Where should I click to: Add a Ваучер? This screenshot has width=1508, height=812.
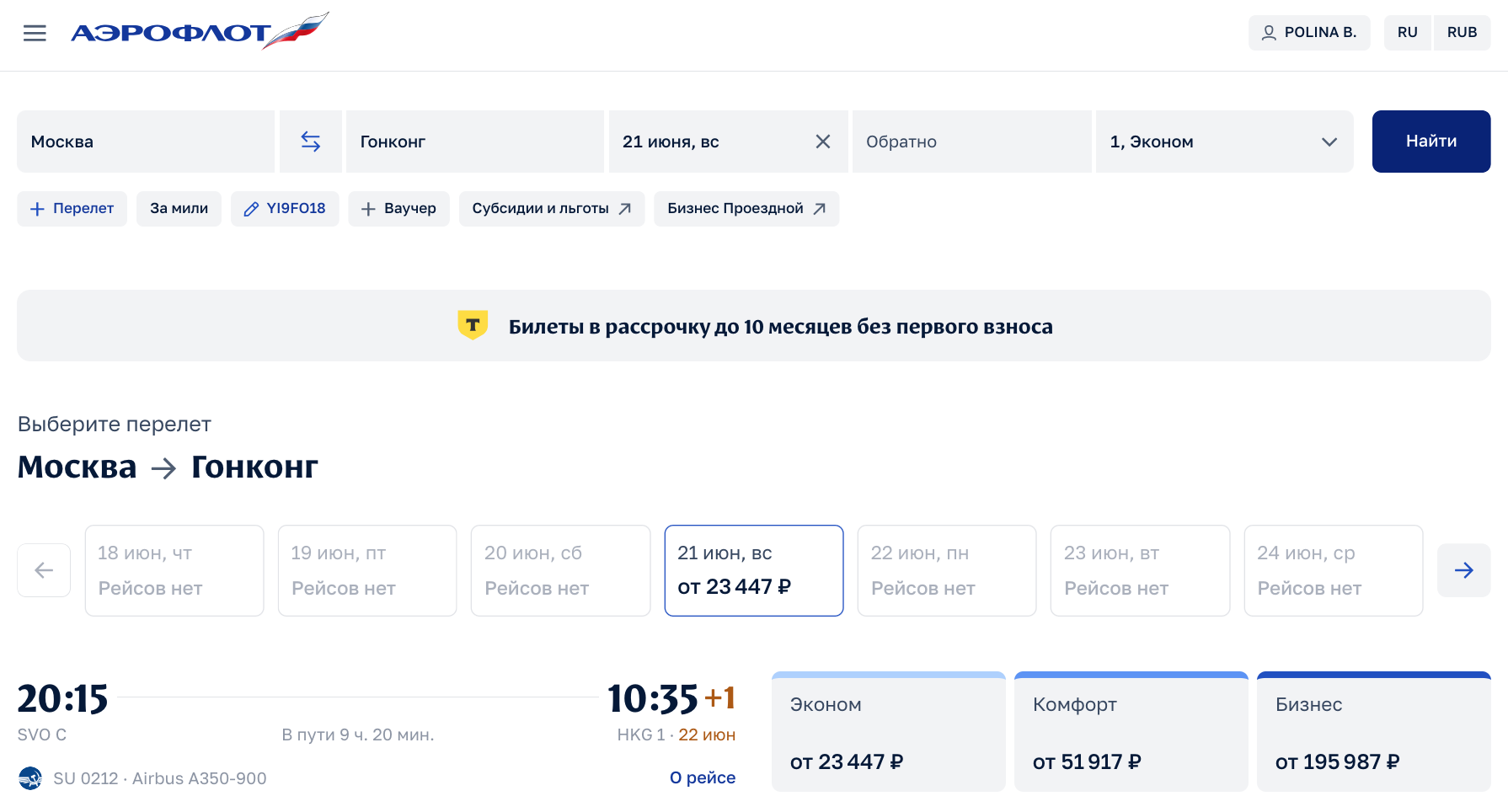[x=398, y=209]
